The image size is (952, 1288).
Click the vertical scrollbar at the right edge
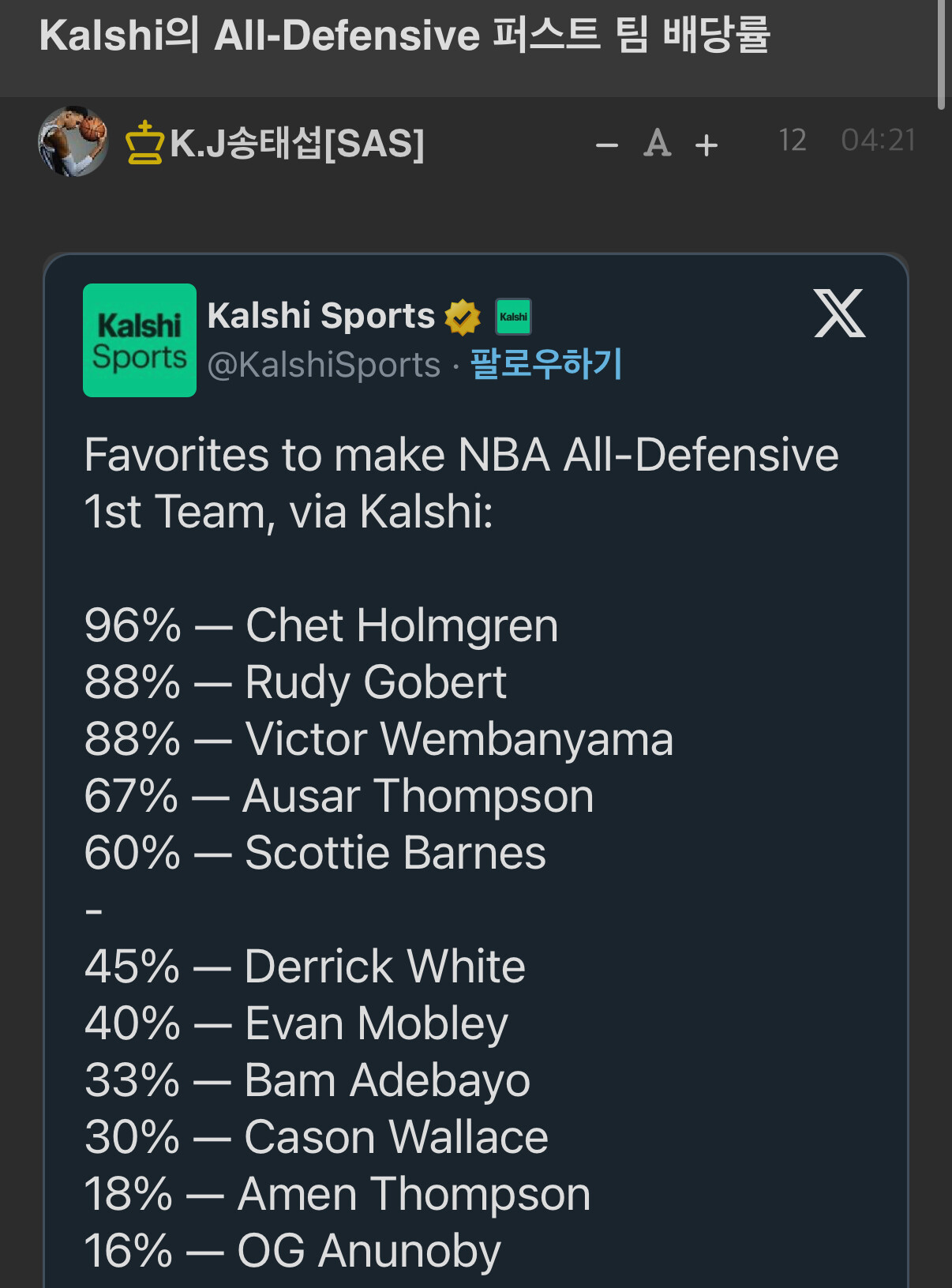click(941, 55)
